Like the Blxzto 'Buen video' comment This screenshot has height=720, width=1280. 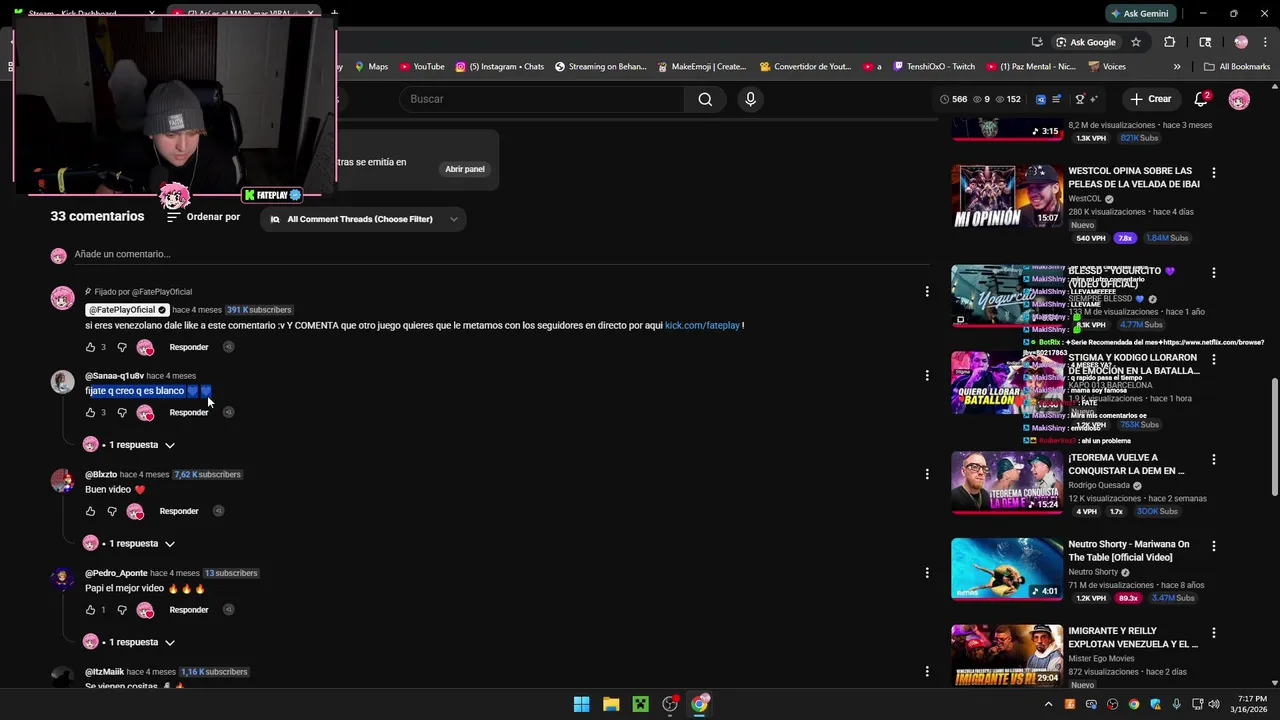pyautogui.click(x=90, y=511)
